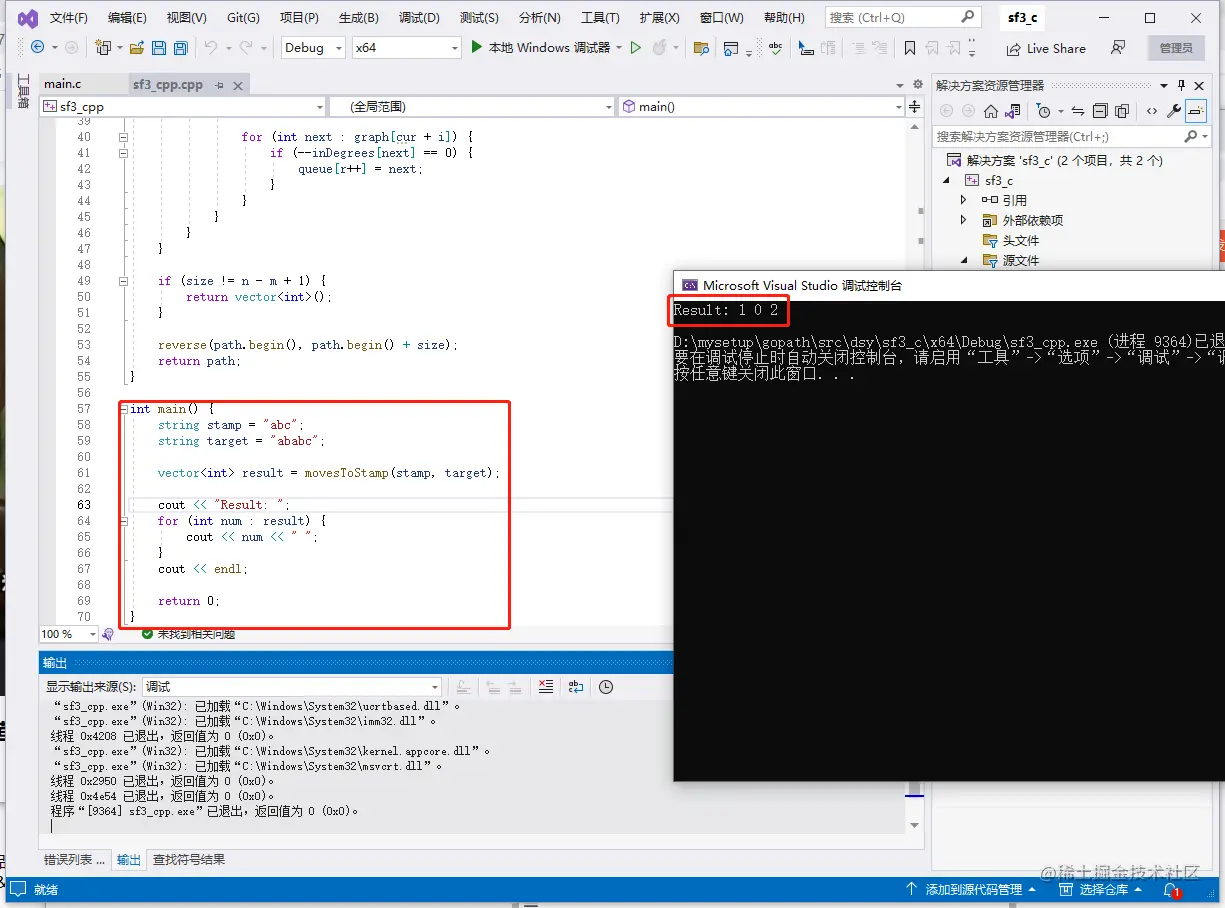Viewport: 1225px width, 908px height.
Task: Click the Solution Explorer search field
Action: pos(1071,136)
